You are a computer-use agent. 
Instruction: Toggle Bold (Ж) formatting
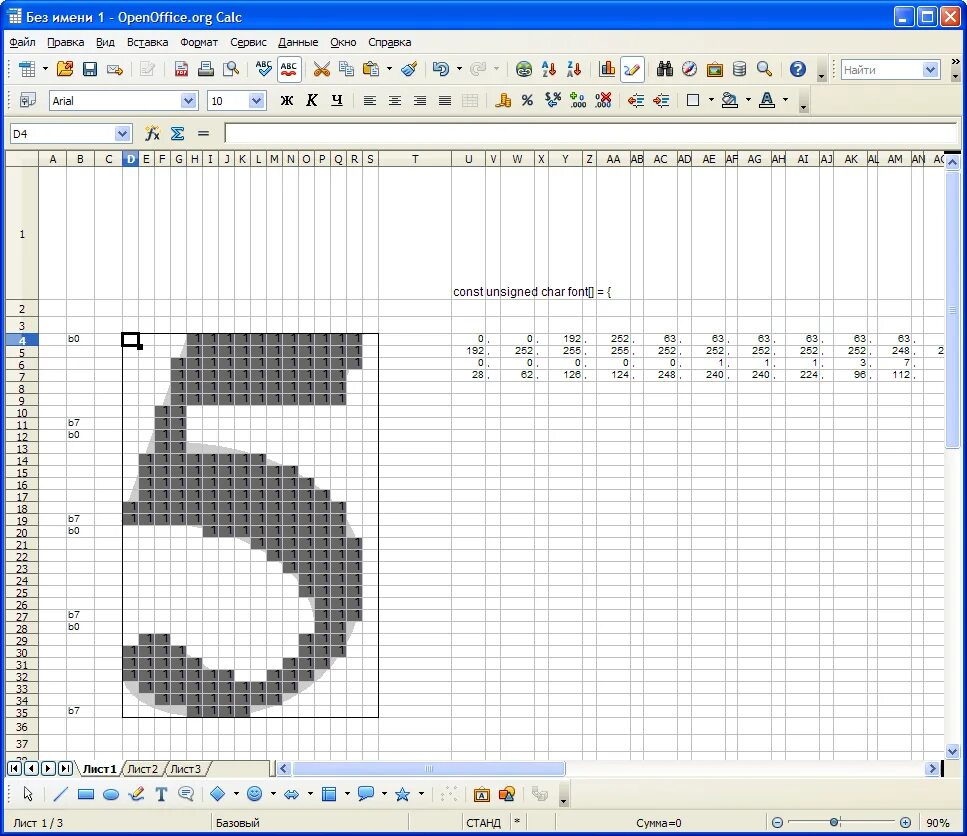click(287, 100)
